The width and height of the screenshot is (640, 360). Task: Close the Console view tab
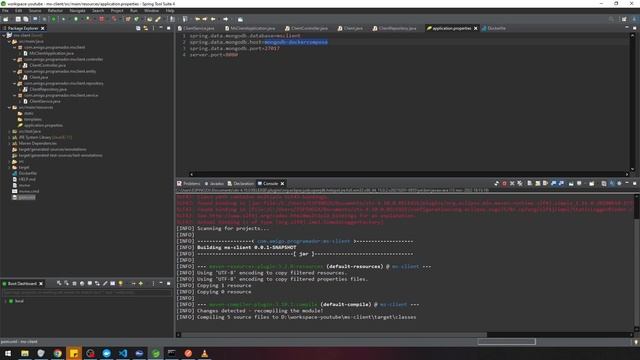(x=282, y=184)
